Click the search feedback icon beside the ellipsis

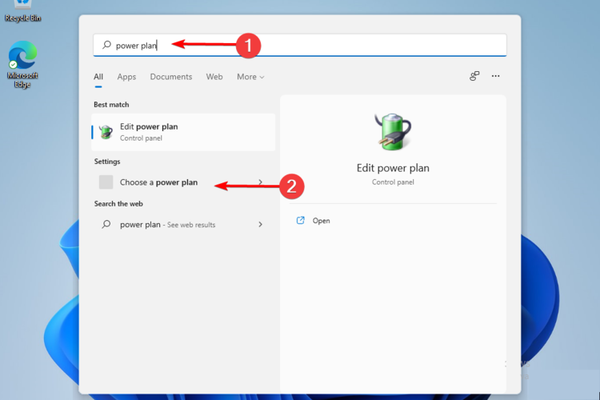[x=474, y=76]
